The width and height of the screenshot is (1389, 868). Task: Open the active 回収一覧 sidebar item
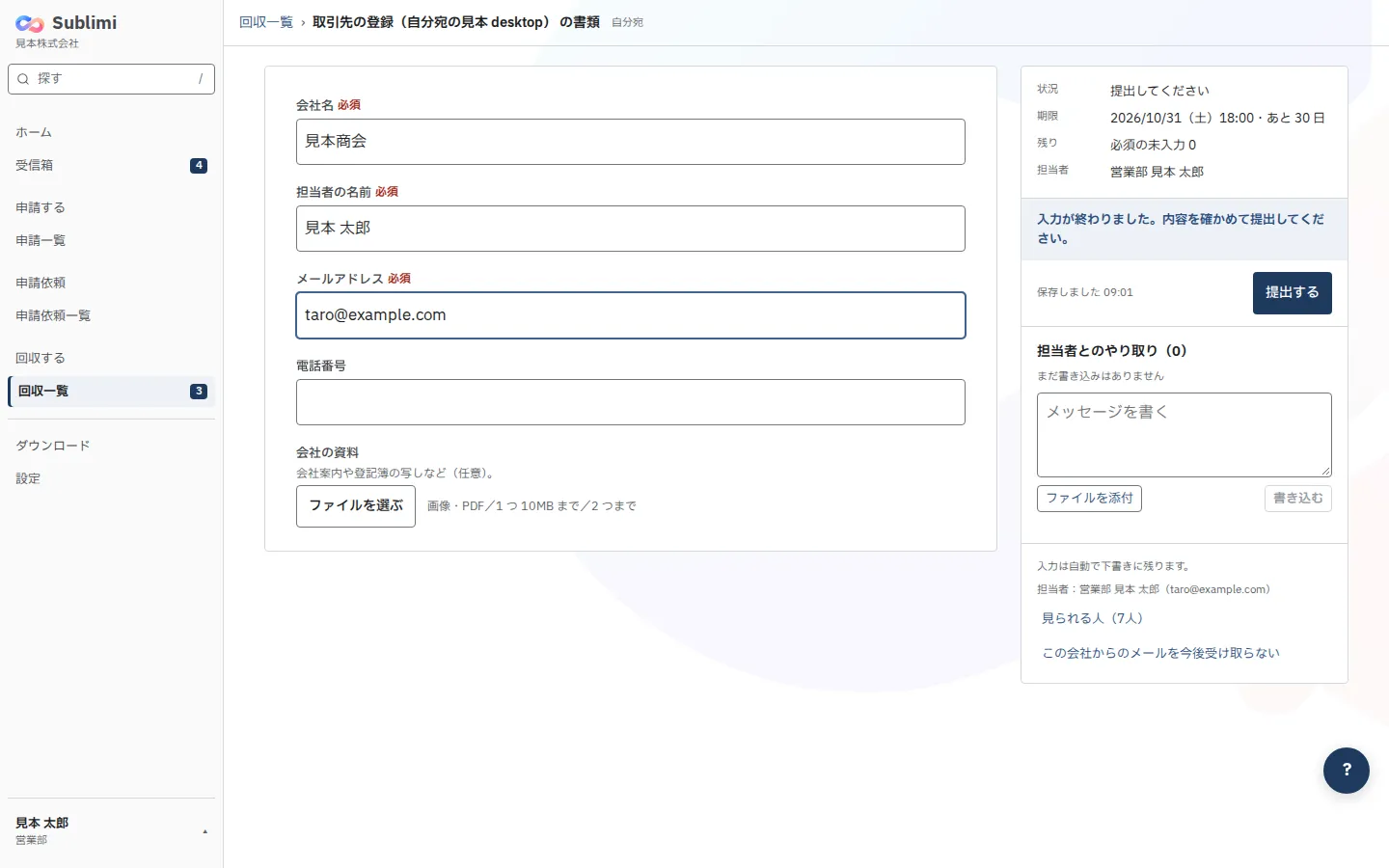[x=111, y=391]
